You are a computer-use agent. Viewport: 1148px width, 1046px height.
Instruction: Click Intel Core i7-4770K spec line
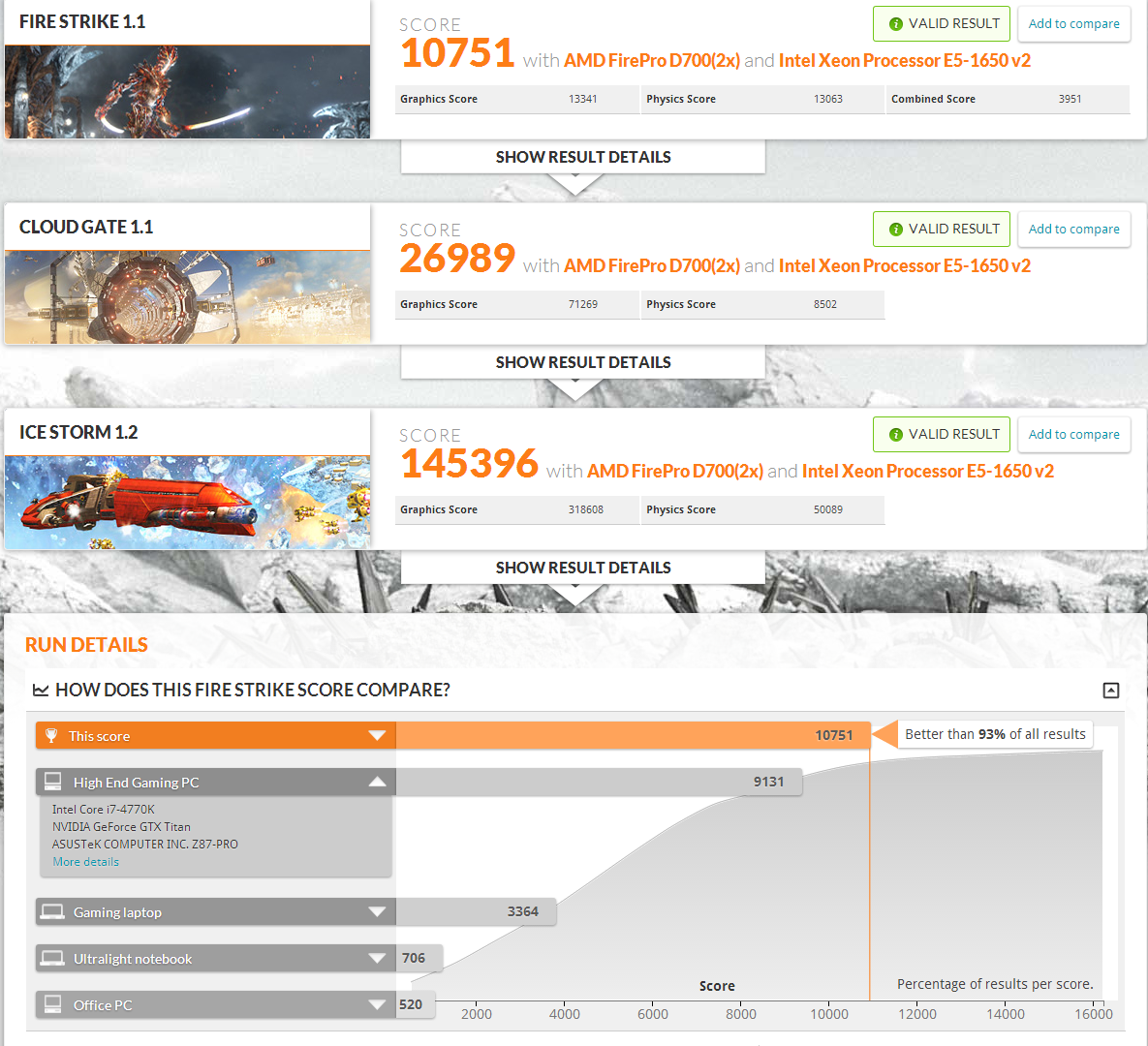coord(104,810)
